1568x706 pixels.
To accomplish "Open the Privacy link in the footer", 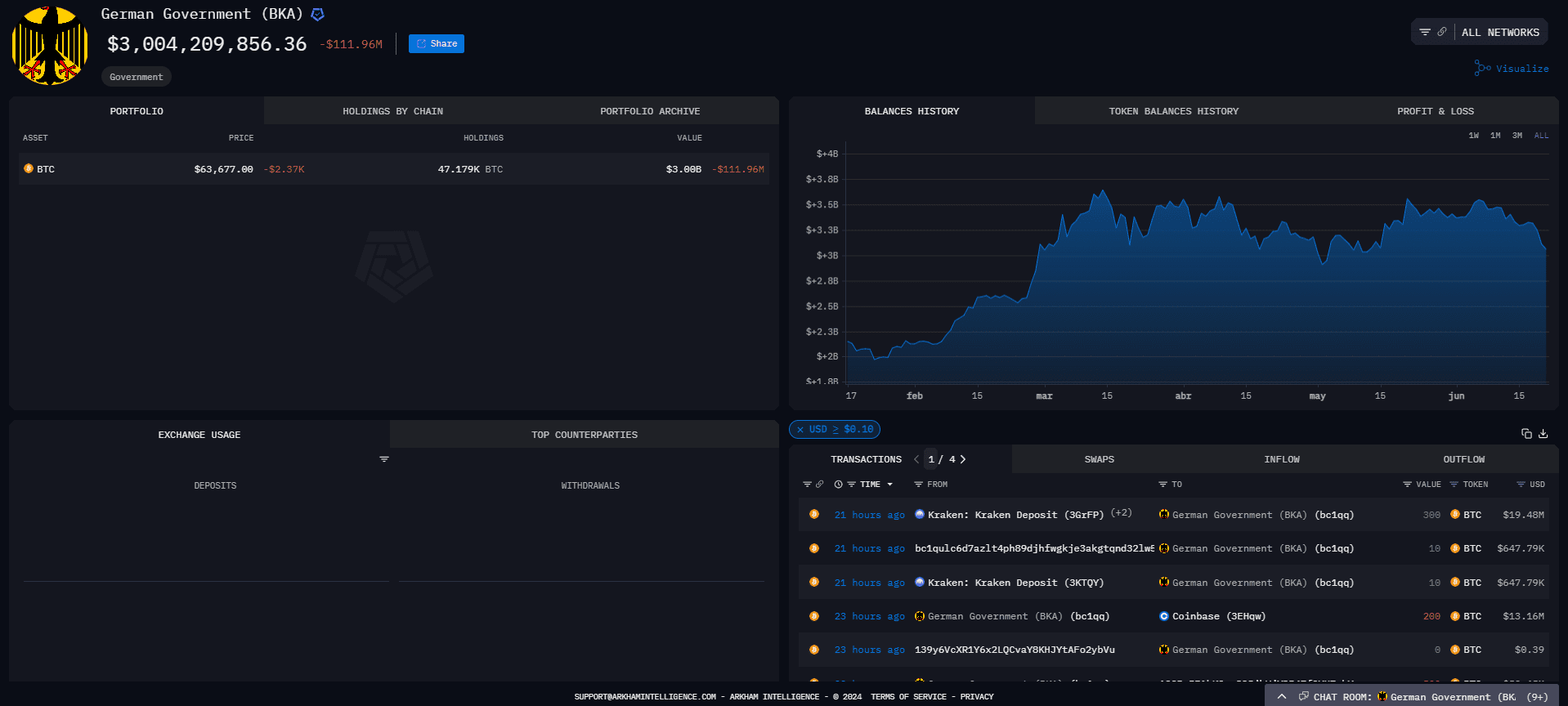I will [977, 696].
